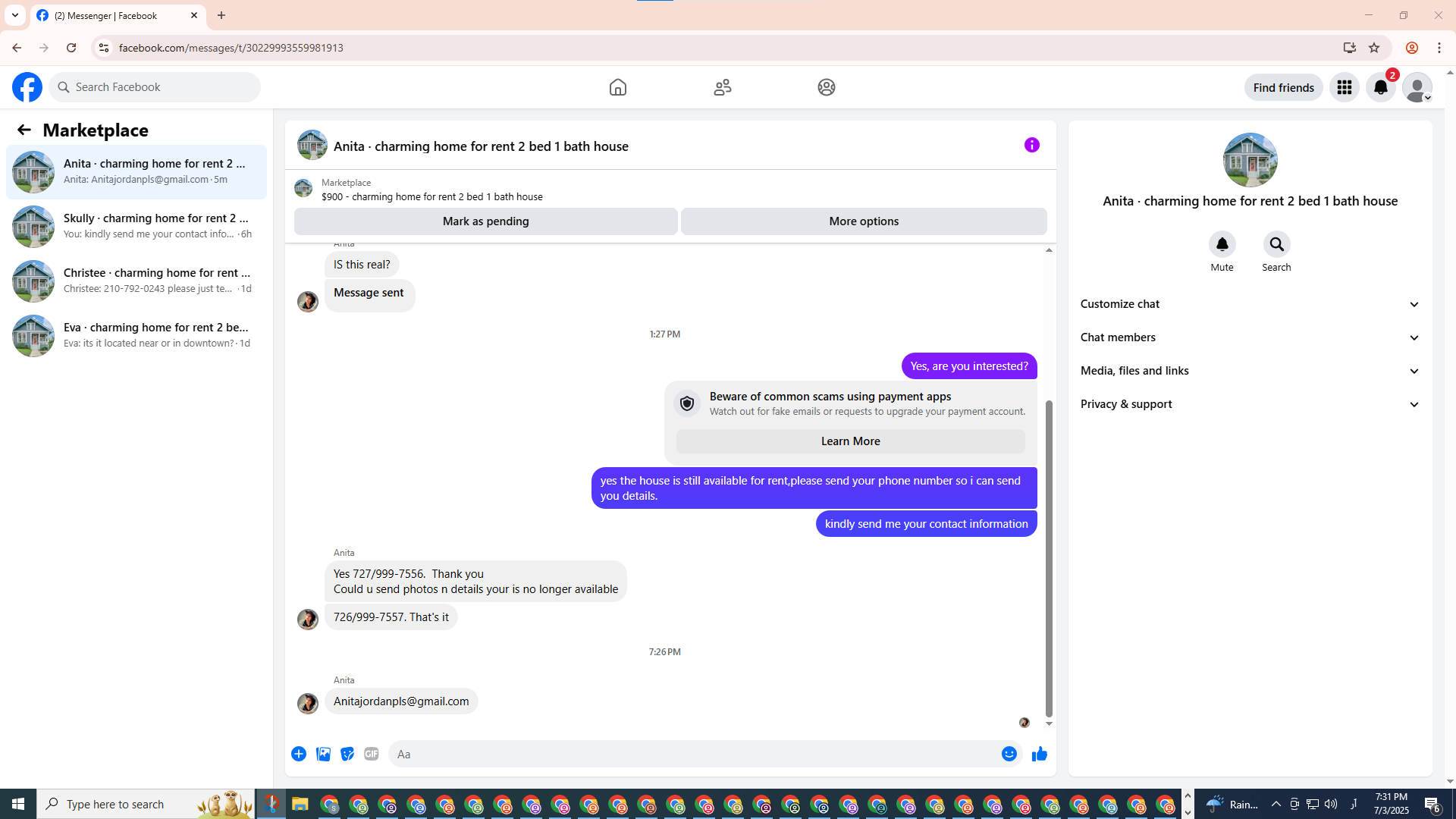Click the conversation information icon
The image size is (1456, 819).
pyautogui.click(x=1031, y=145)
